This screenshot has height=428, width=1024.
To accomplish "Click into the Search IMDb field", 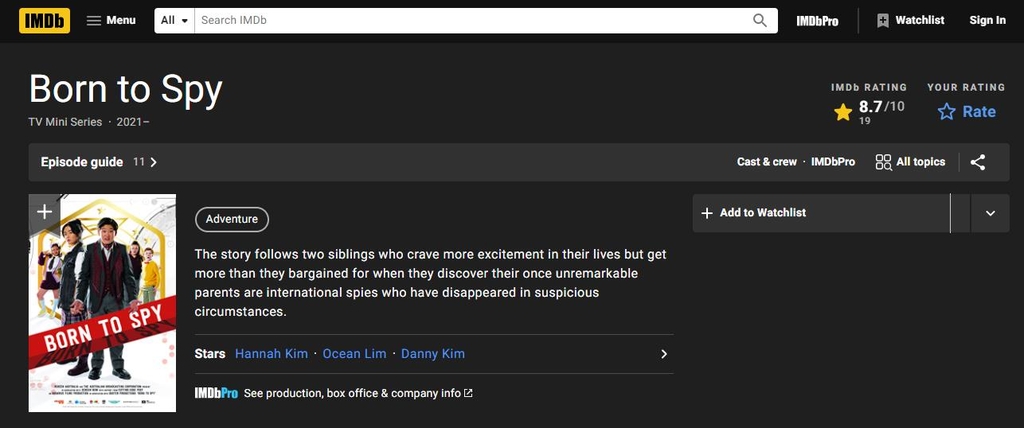I will [470, 20].
